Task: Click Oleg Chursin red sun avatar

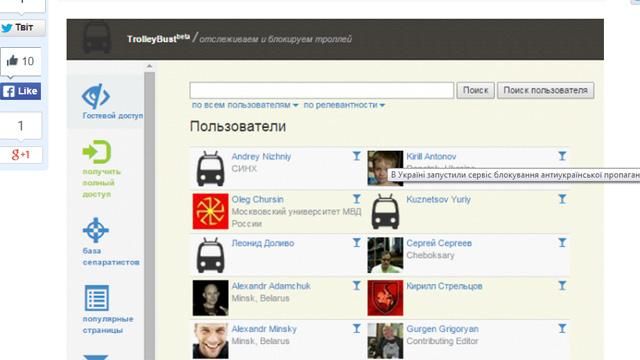Action: tap(210, 211)
